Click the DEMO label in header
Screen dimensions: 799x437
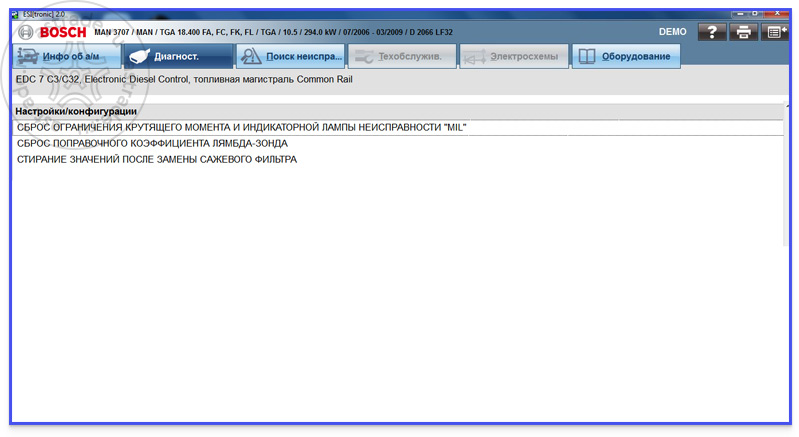(672, 32)
